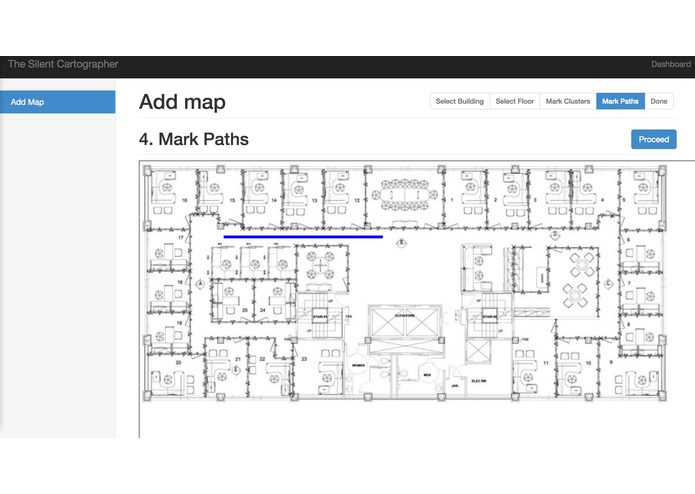The width and height of the screenshot is (695, 494).
Task: Click office number 1 on the map
Action: (452, 200)
